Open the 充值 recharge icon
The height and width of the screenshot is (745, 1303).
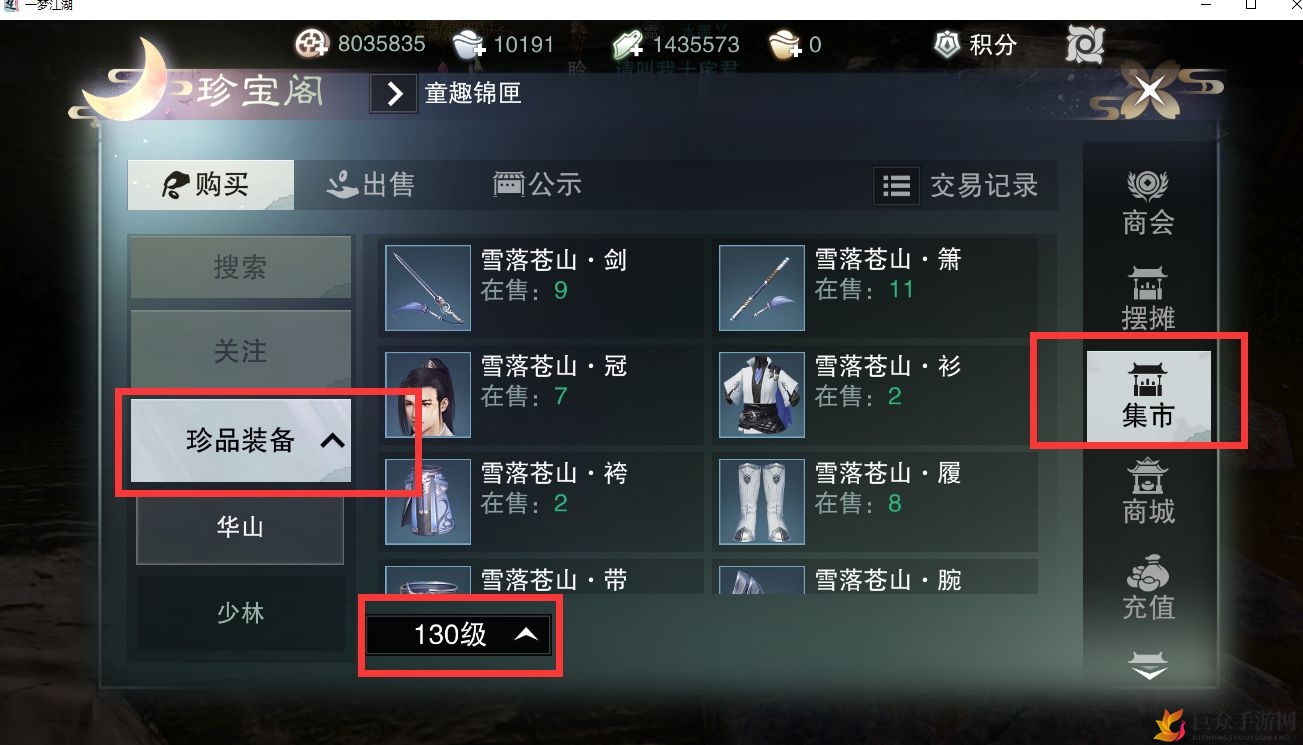[x=1148, y=590]
